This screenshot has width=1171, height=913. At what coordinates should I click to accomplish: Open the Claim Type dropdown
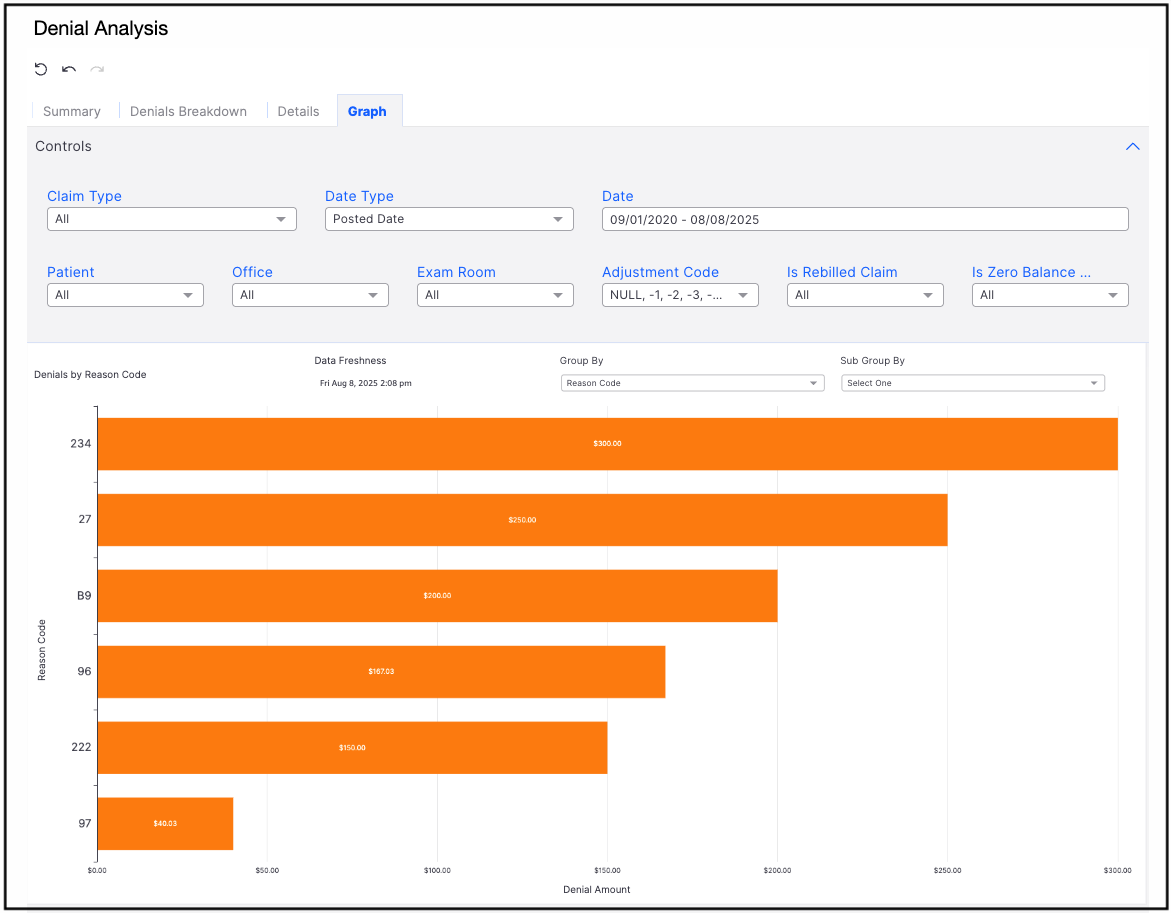171,219
